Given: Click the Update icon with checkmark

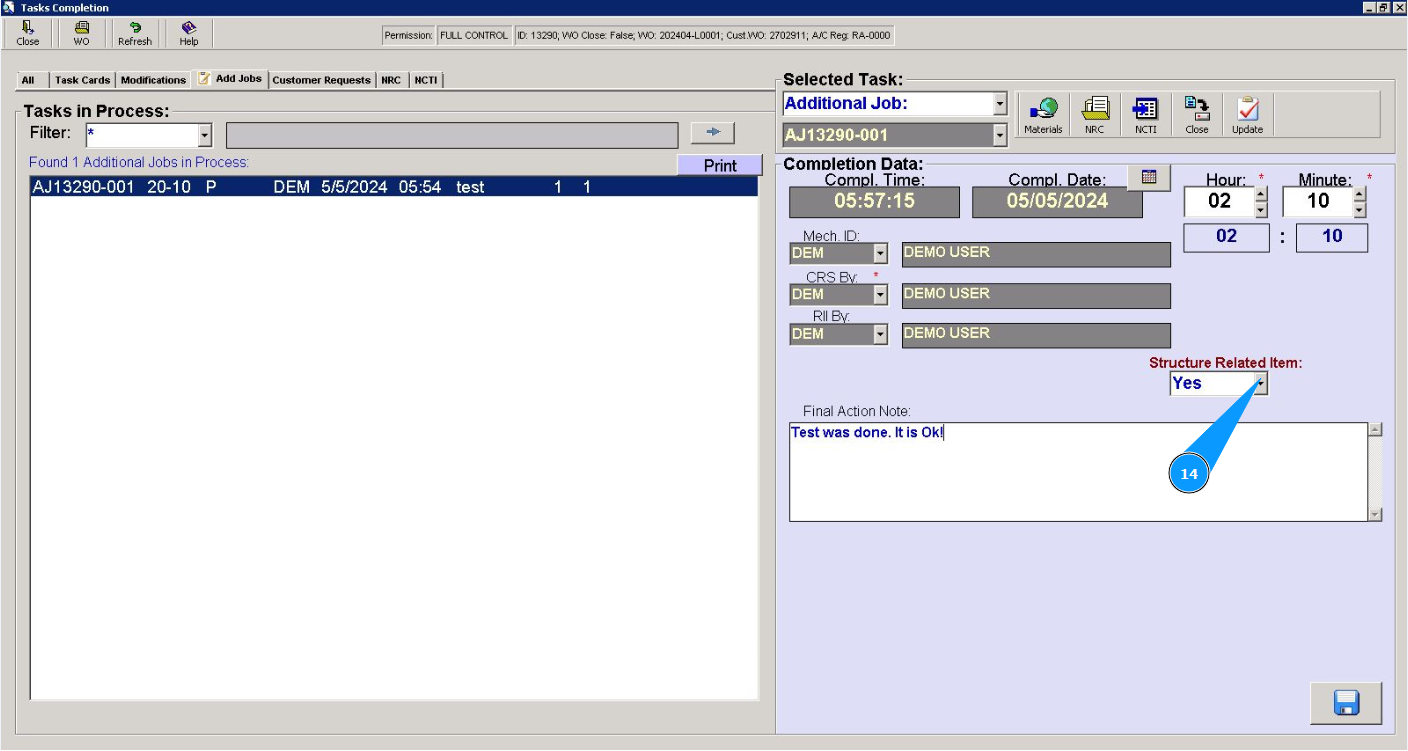Looking at the screenshot, I should [x=1247, y=115].
